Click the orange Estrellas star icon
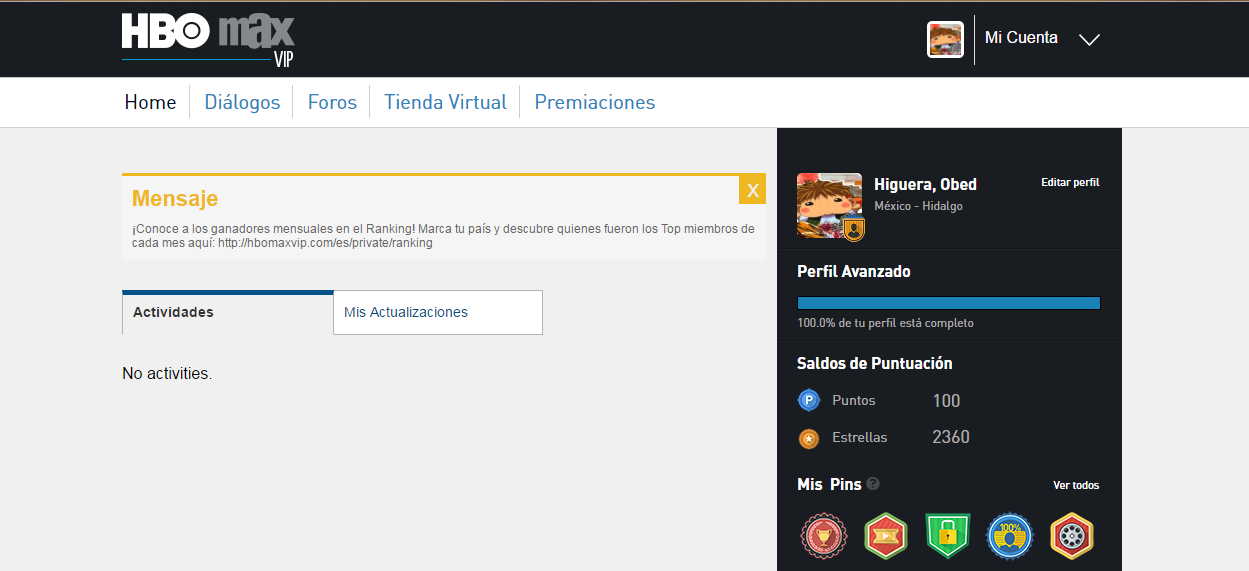This screenshot has width=1249, height=571. (x=808, y=438)
